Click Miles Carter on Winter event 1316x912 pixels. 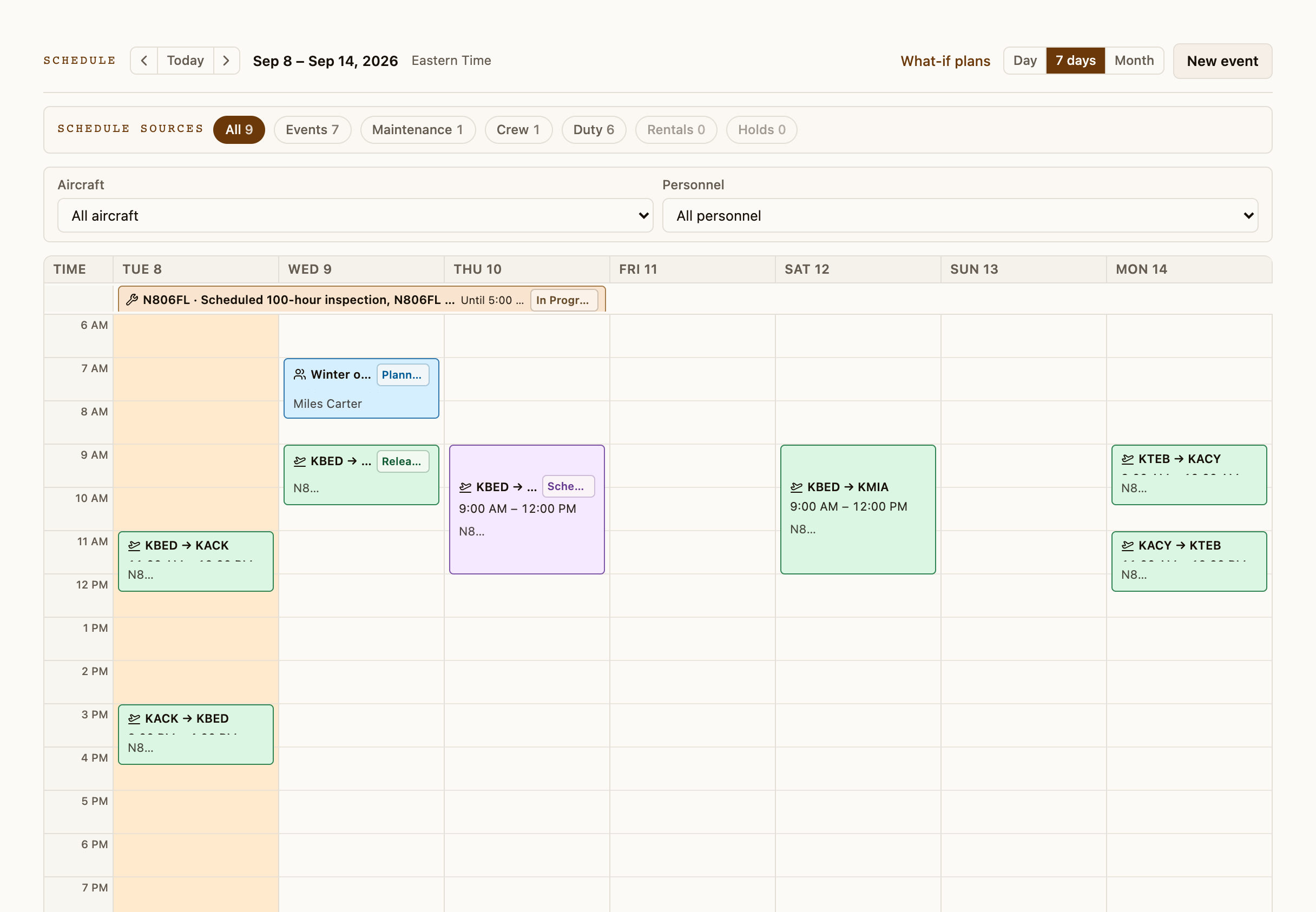pos(327,404)
